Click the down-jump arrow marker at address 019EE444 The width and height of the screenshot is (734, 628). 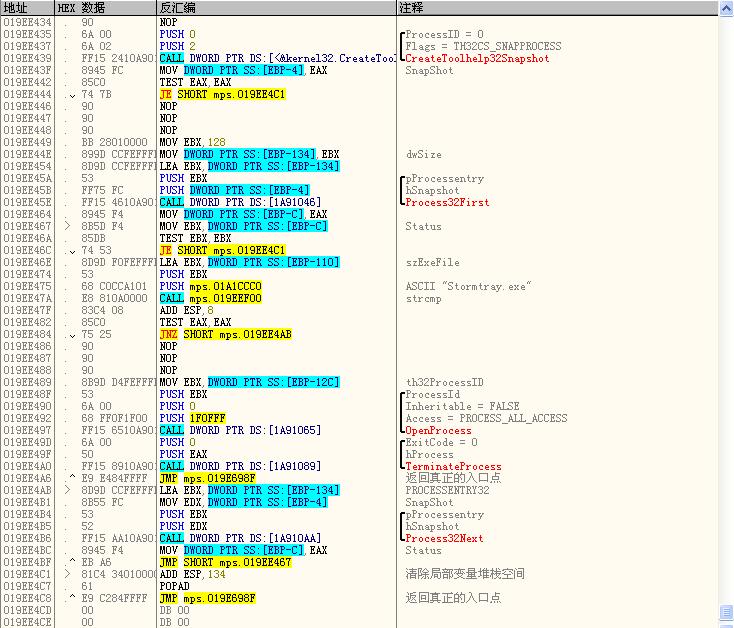click(72, 95)
